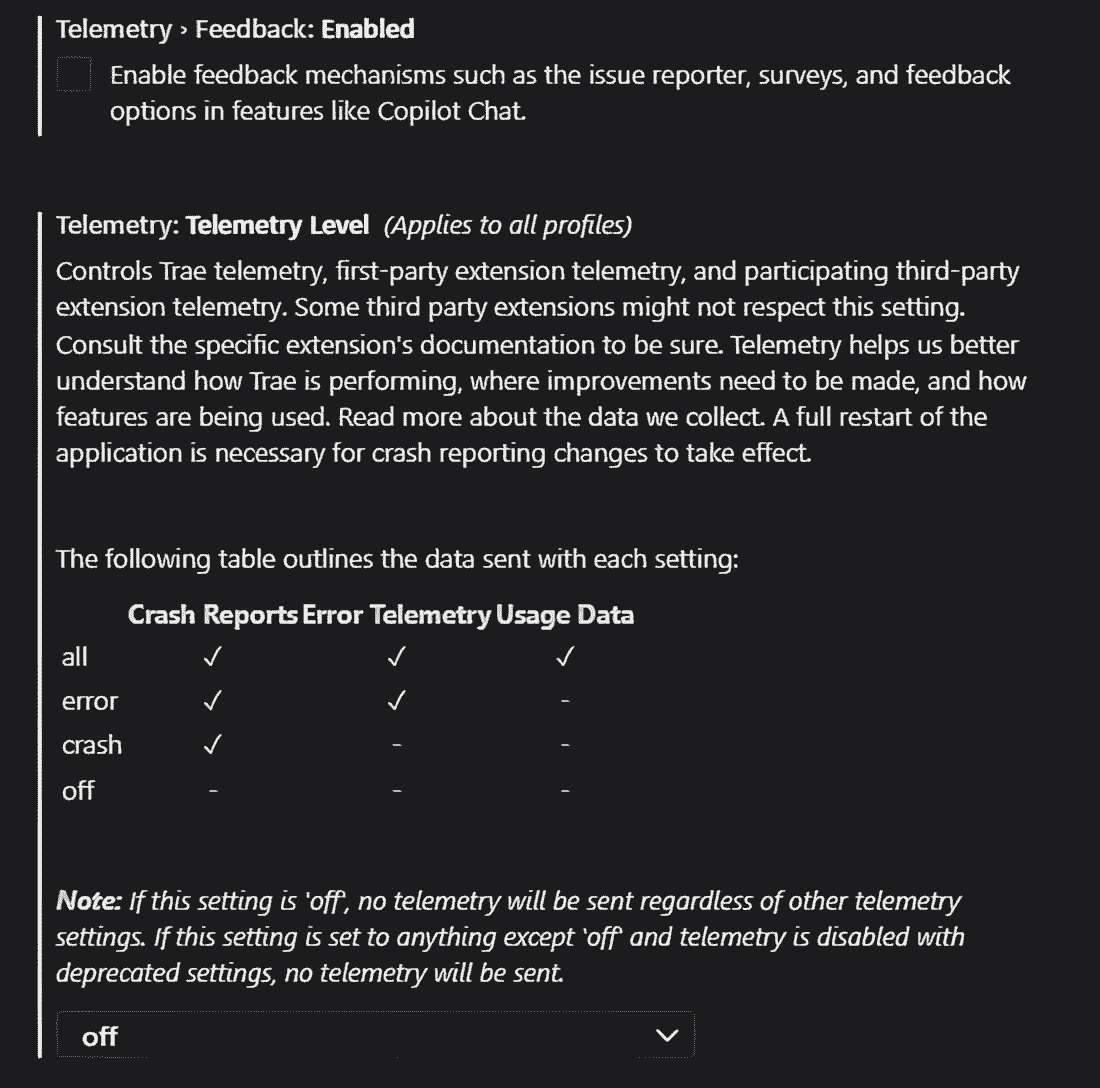Click the 'Usage Data' column header
1100x1088 pixels.
pos(564,615)
